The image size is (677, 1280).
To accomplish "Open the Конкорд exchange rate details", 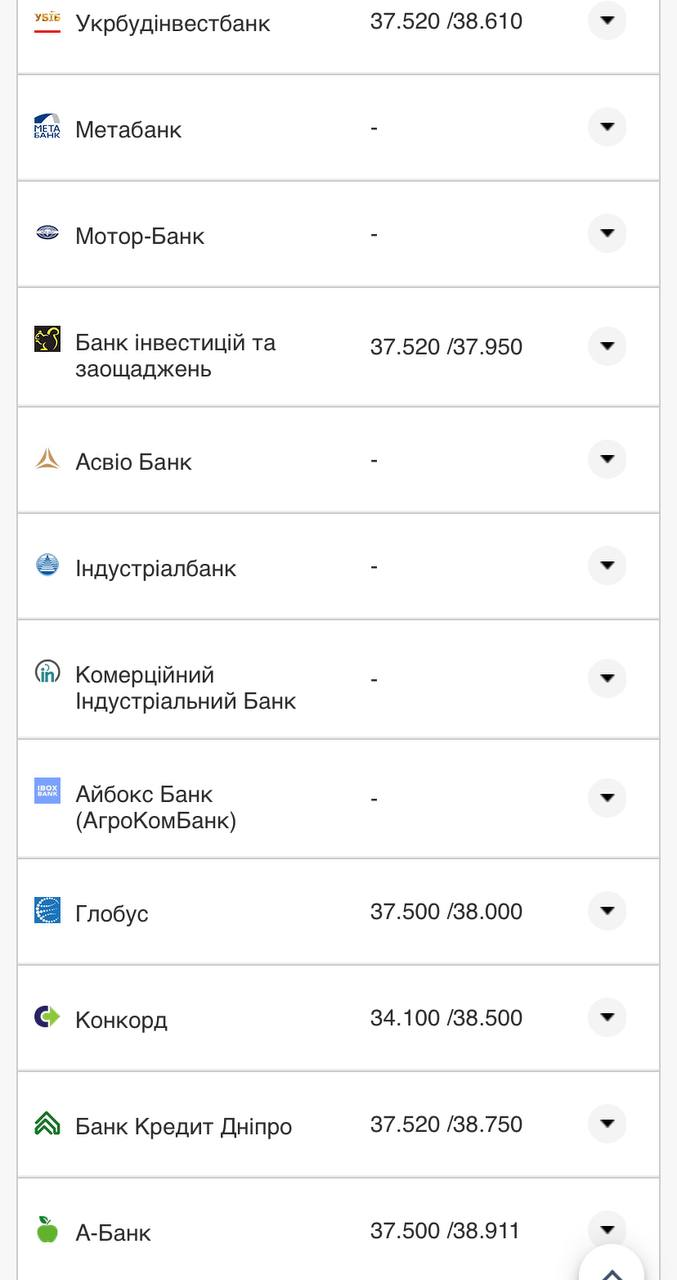I will pos(607,1016).
